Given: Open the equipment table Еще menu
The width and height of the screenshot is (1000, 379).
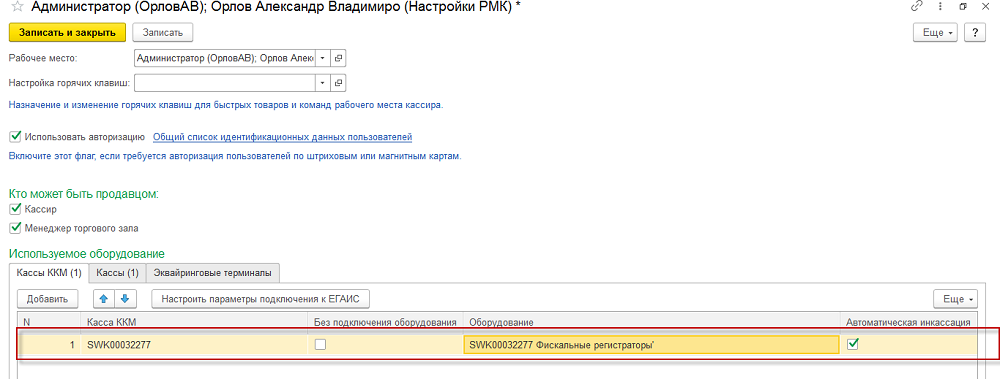Looking at the screenshot, I should 955,299.
